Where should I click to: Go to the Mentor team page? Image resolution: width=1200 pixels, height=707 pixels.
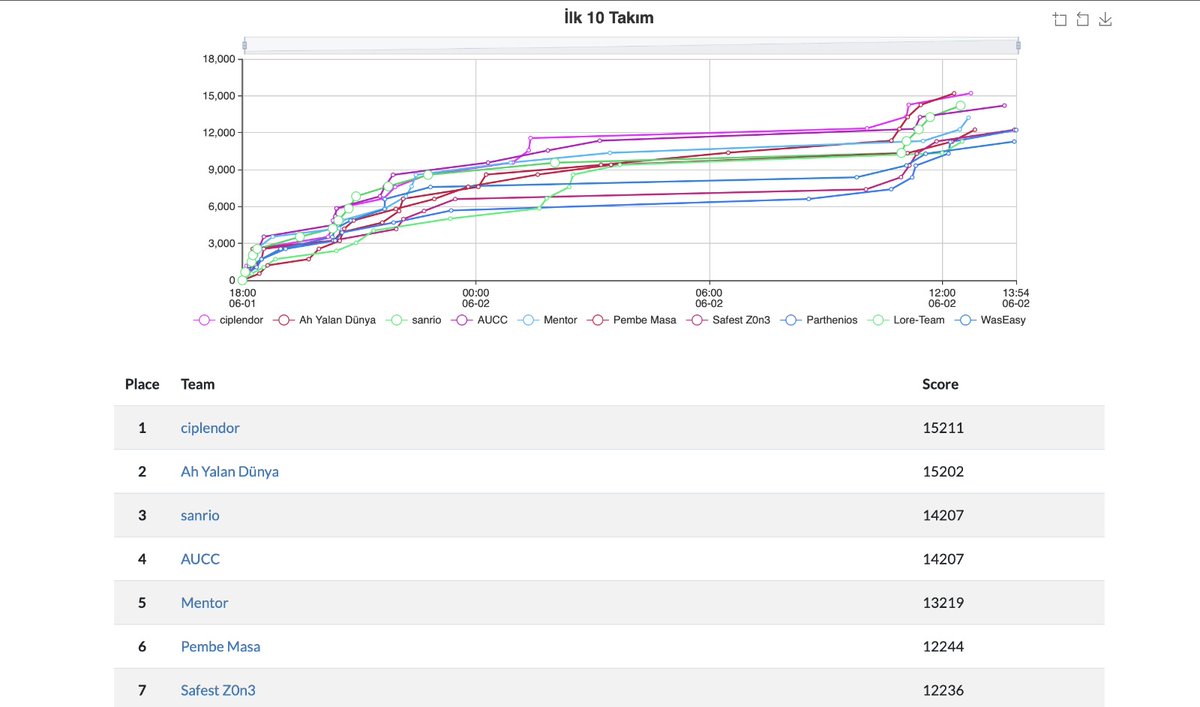coord(205,603)
